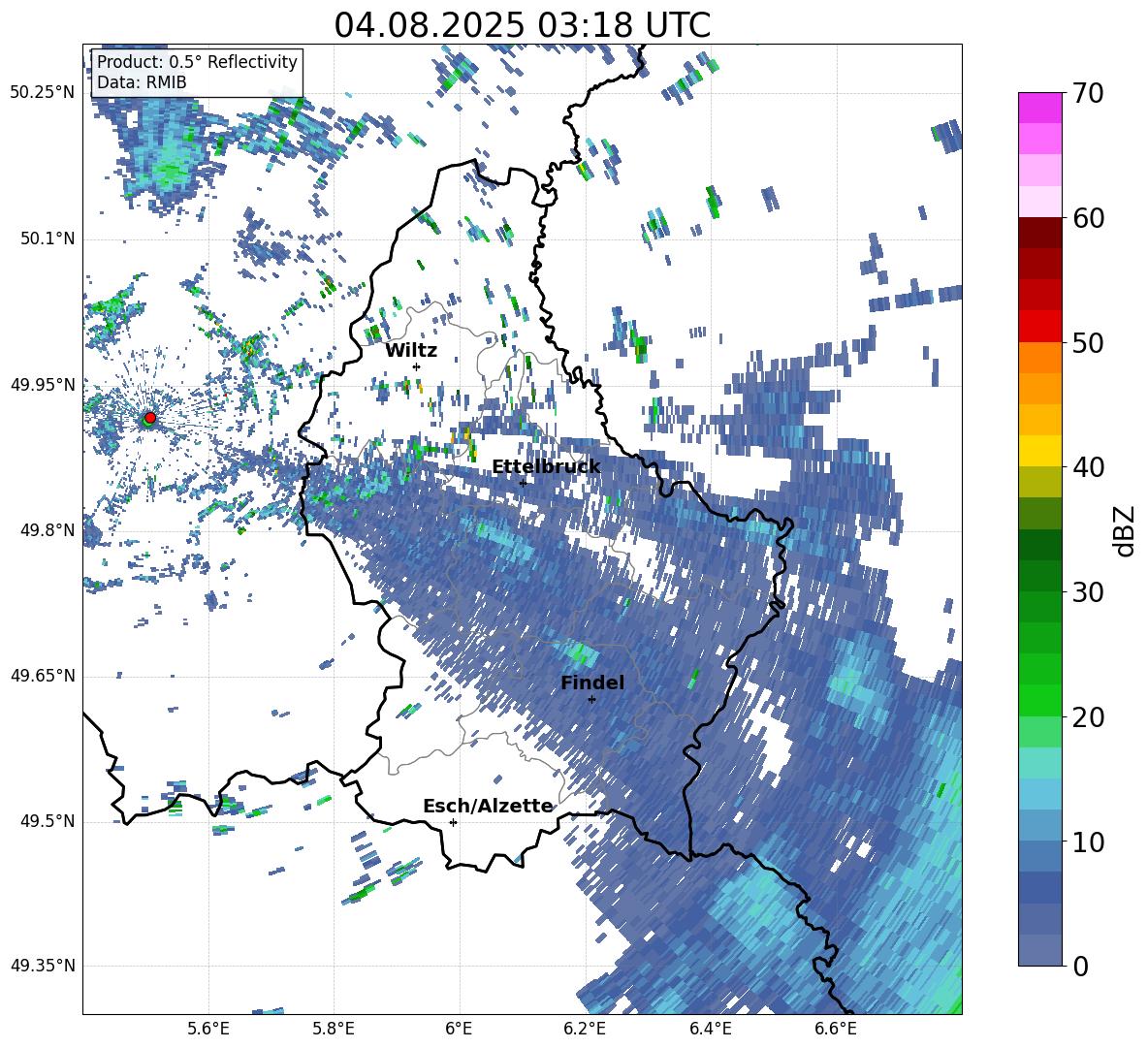
Task: Click the 30 value on the colorbar
Action: tap(1087, 592)
